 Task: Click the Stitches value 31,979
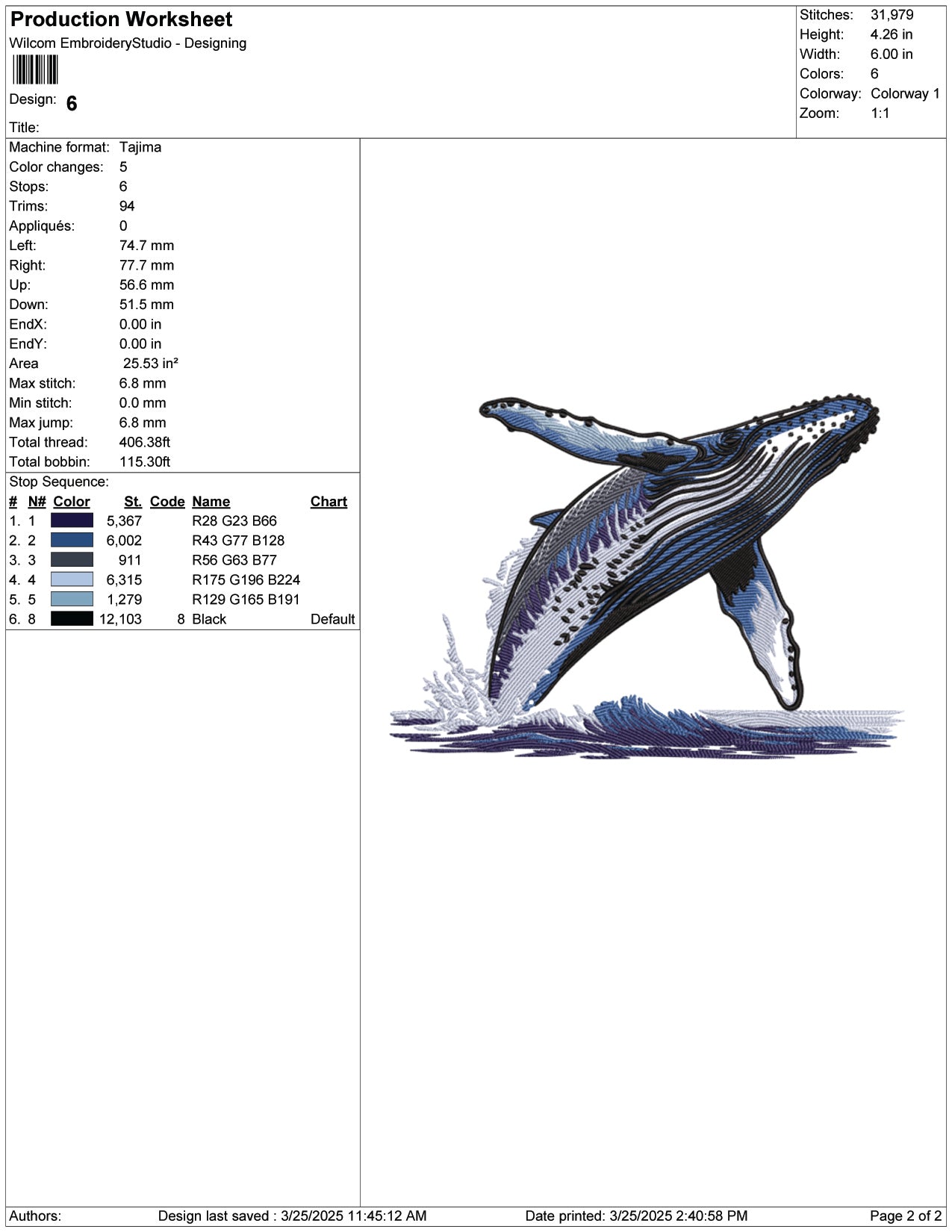click(892, 15)
